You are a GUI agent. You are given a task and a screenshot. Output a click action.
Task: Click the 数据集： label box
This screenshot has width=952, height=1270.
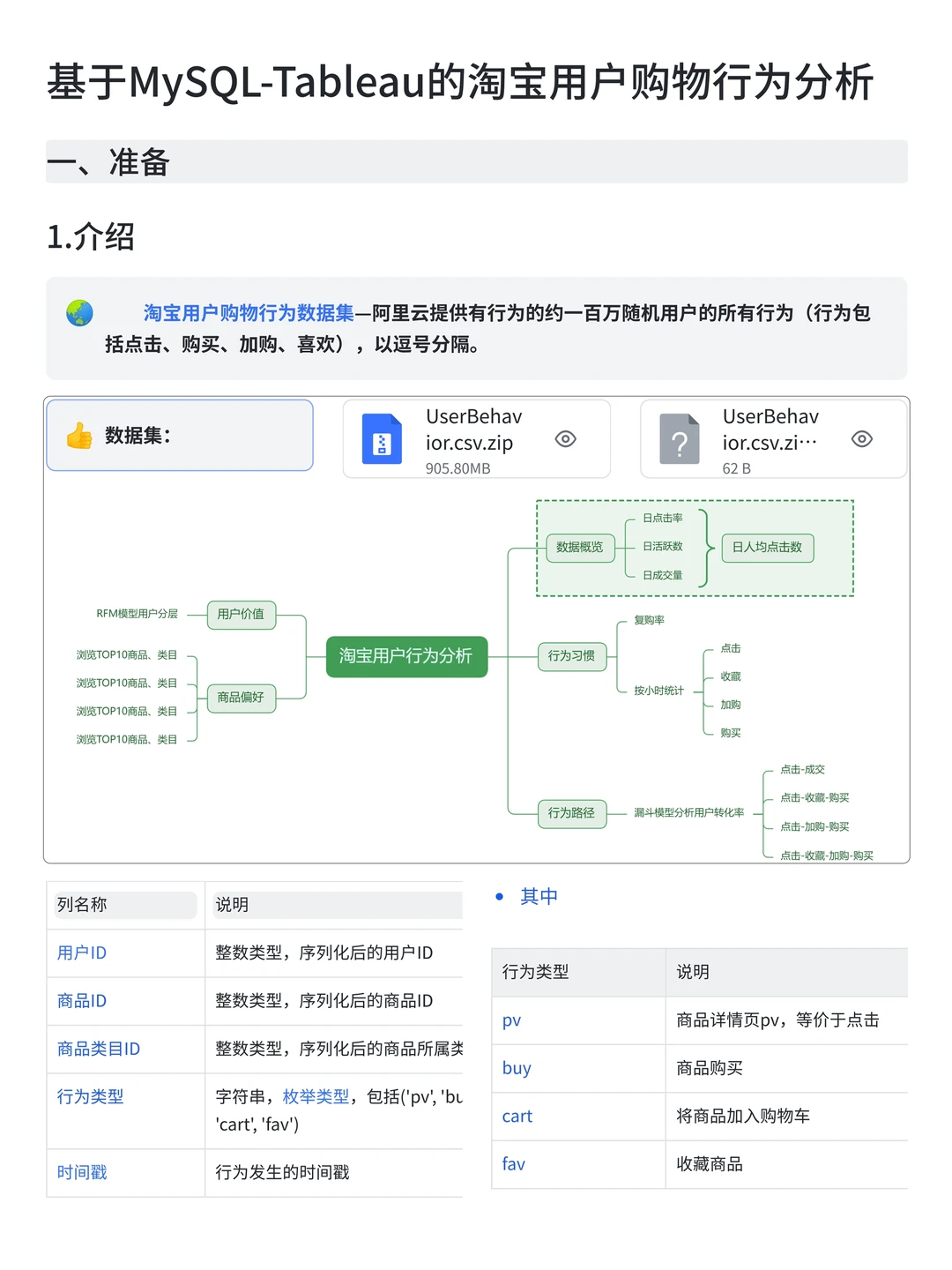coord(180,436)
